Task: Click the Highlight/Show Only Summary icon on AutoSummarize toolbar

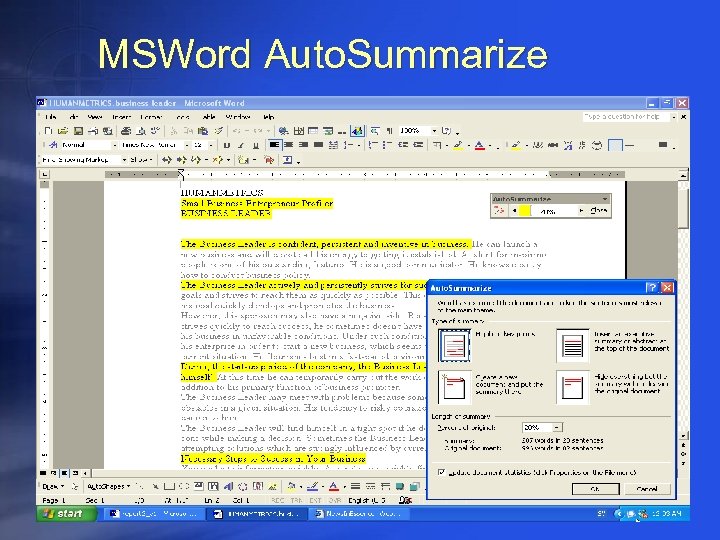Action: (499, 210)
